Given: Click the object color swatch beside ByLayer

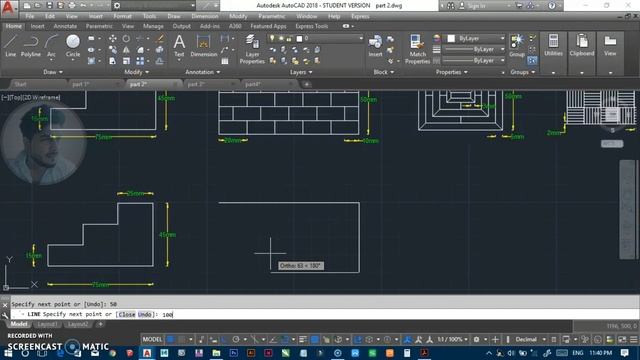Looking at the screenshot, I should [451, 38].
